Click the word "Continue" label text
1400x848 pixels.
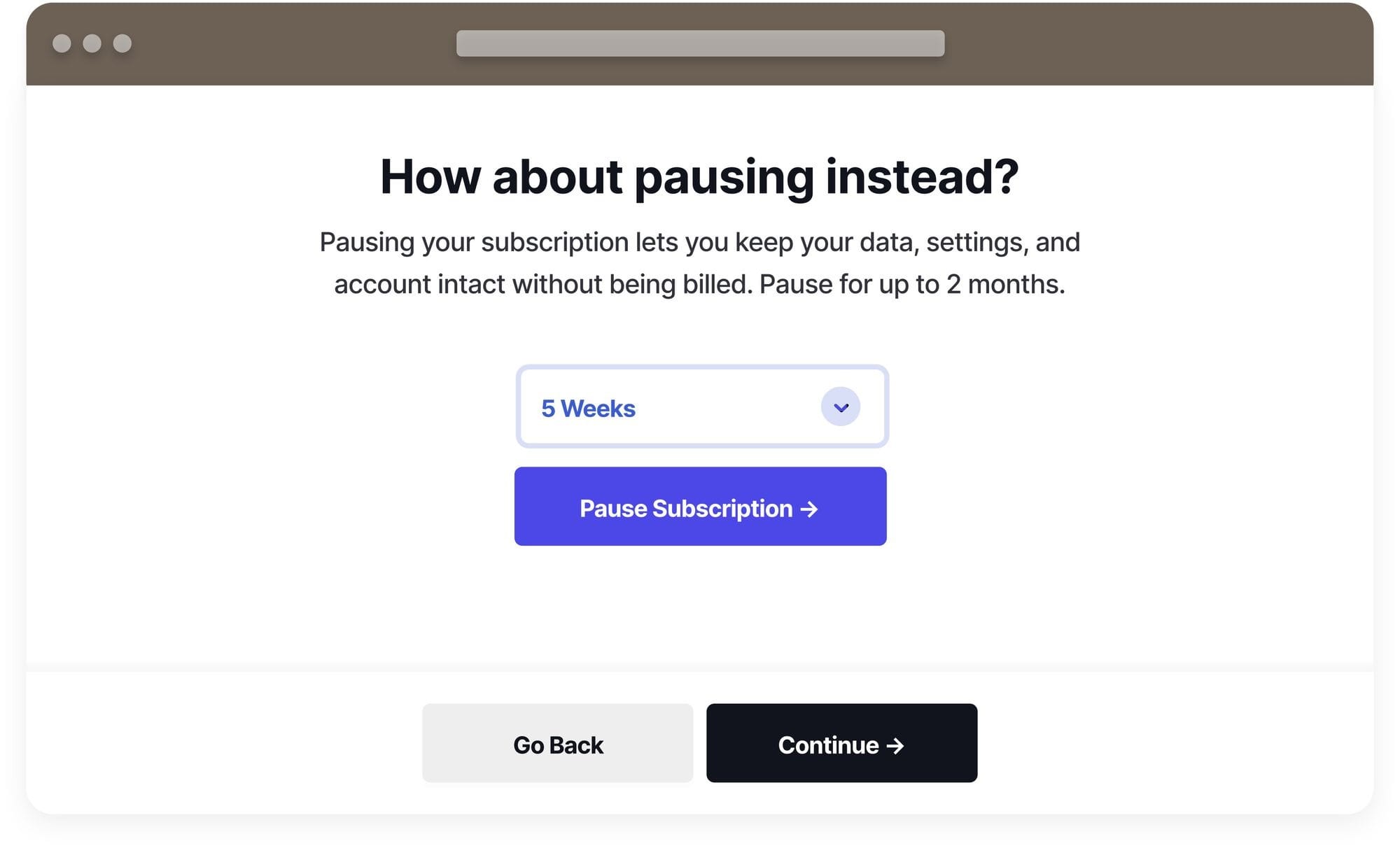(828, 746)
